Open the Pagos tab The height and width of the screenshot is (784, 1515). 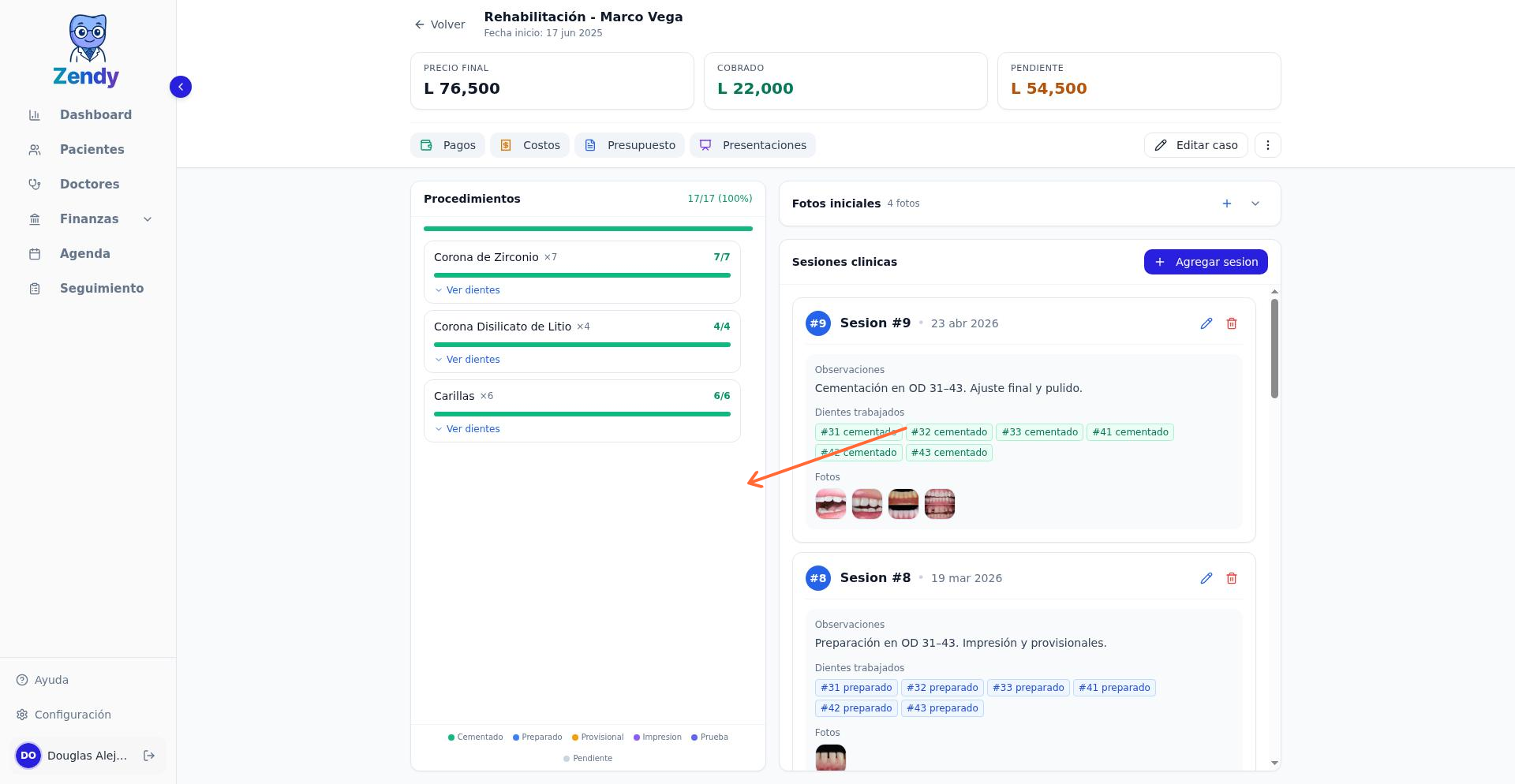[x=447, y=145]
